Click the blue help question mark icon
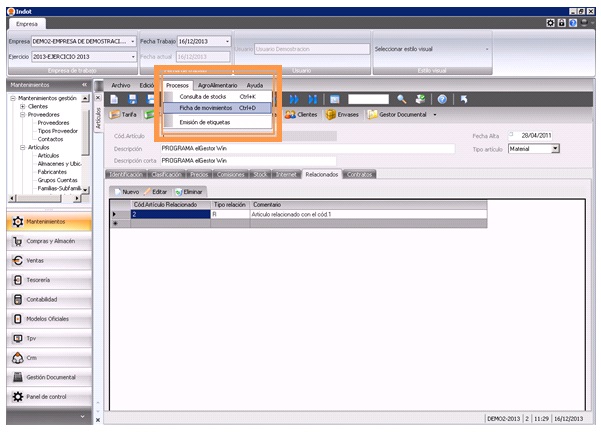601x436 pixels. (x=441, y=99)
